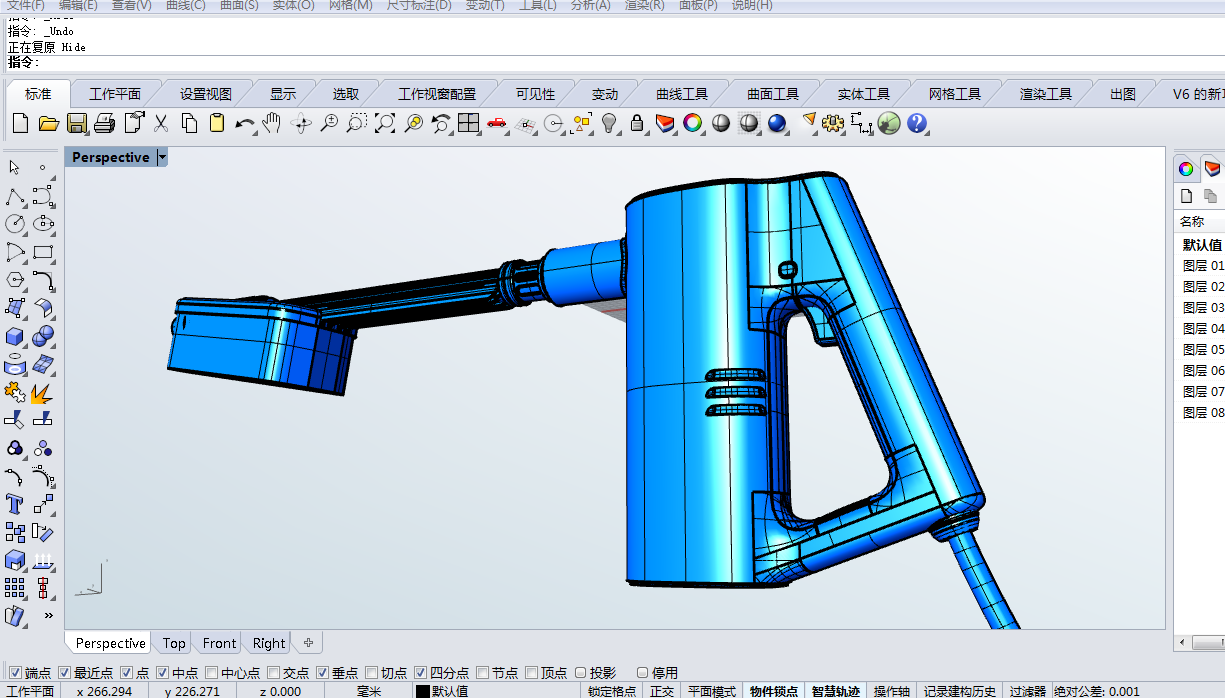1225x698 pixels.
Task: Toggle the 四分点 osnap checkbox
Action: [421, 673]
